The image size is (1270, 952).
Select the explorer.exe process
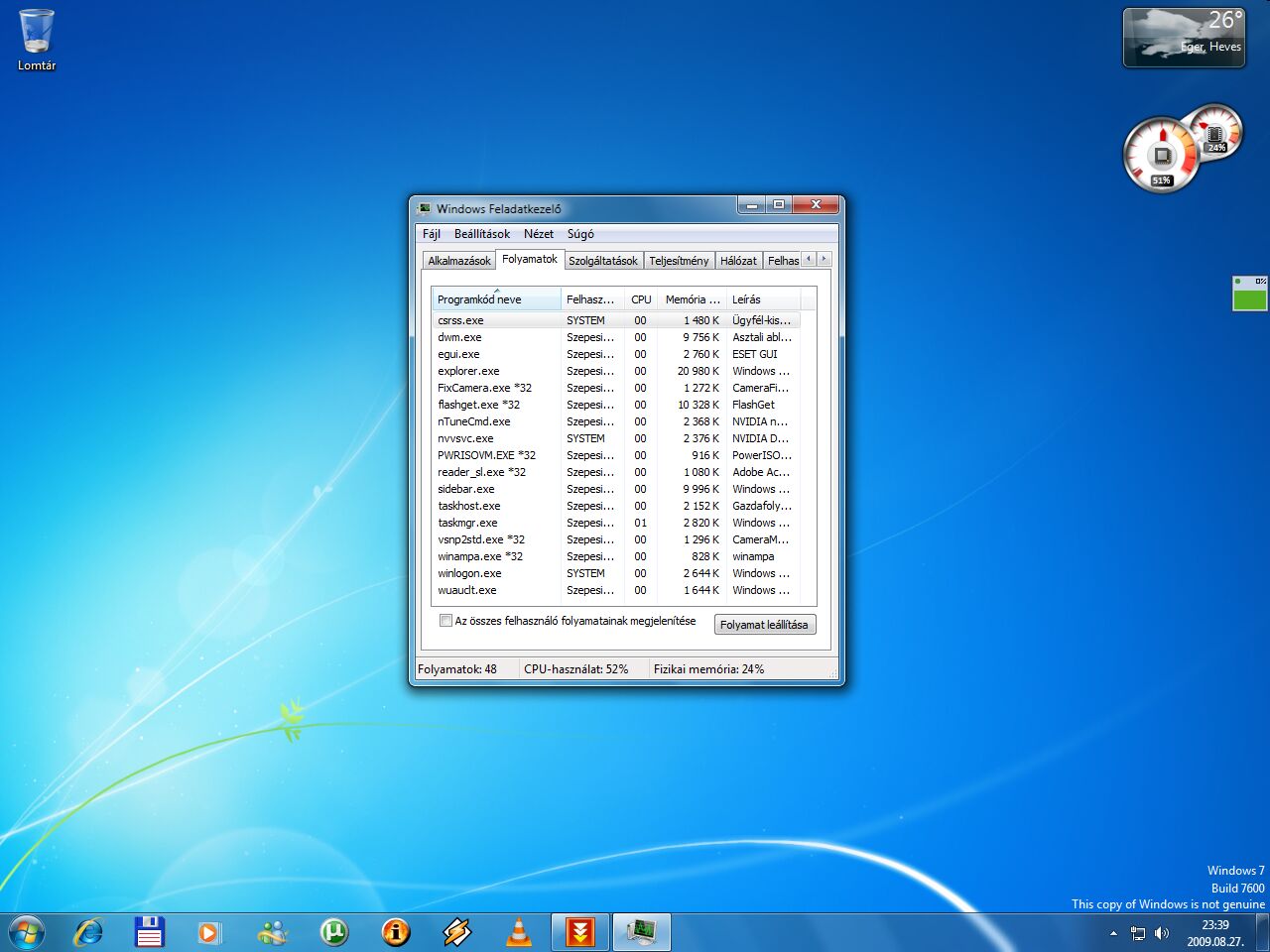click(616, 371)
